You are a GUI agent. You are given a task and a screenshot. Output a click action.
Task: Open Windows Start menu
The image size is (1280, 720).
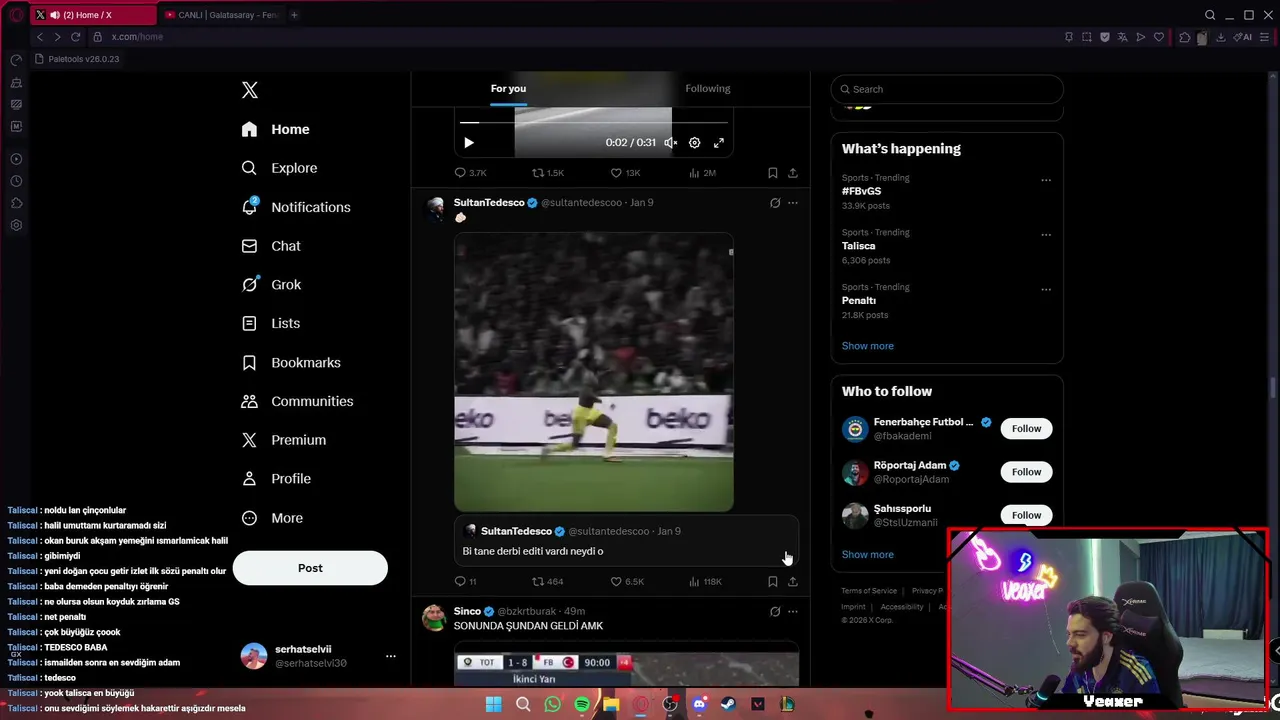pyautogui.click(x=494, y=705)
